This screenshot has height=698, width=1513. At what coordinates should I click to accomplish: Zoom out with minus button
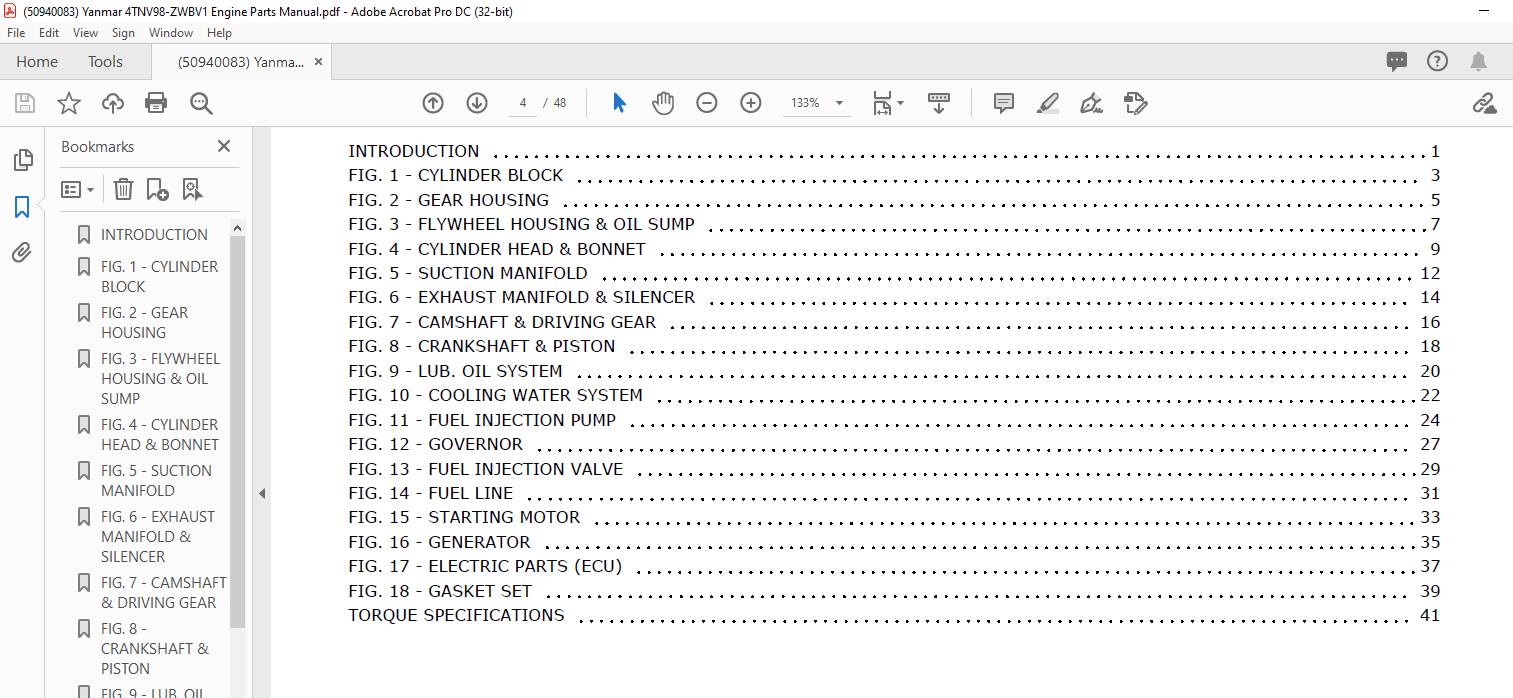point(707,103)
